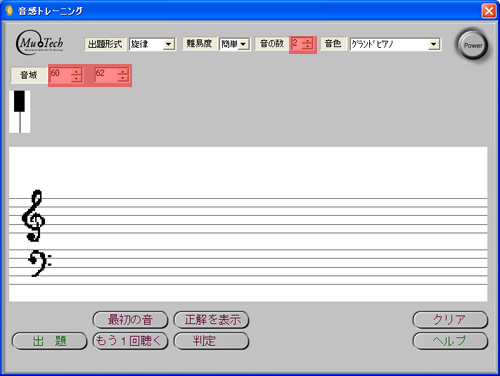The height and width of the screenshot is (376, 500).
Task: Decrease the 音の数 value with down arrow
Action: [308, 46]
